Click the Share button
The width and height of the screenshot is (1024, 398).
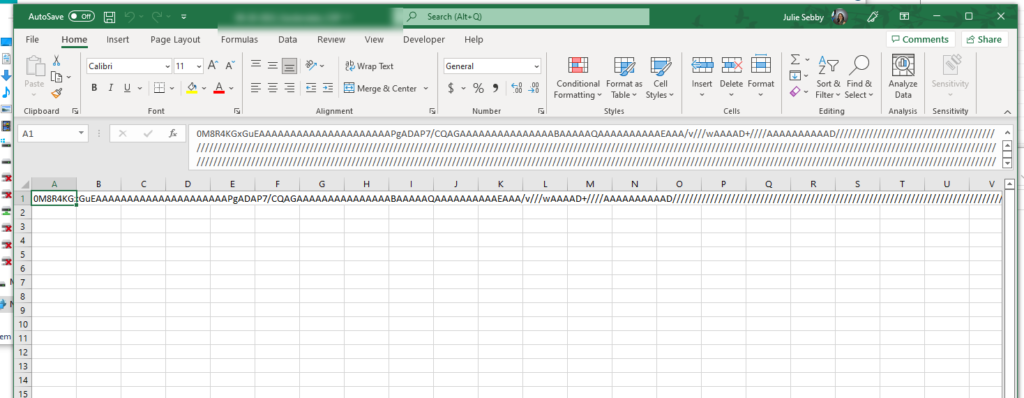[984, 39]
